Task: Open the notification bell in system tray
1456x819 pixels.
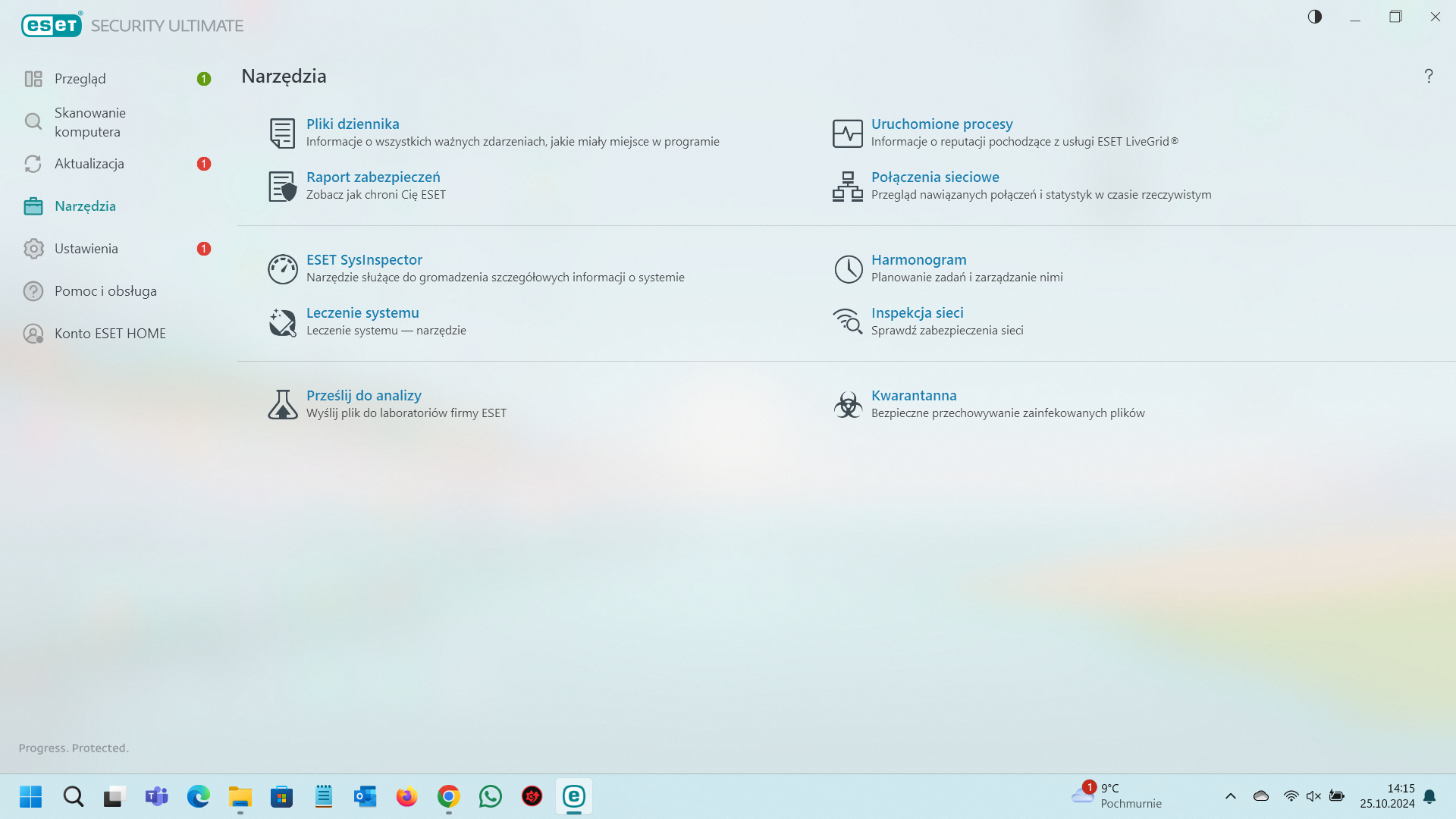Action: coord(1429,796)
